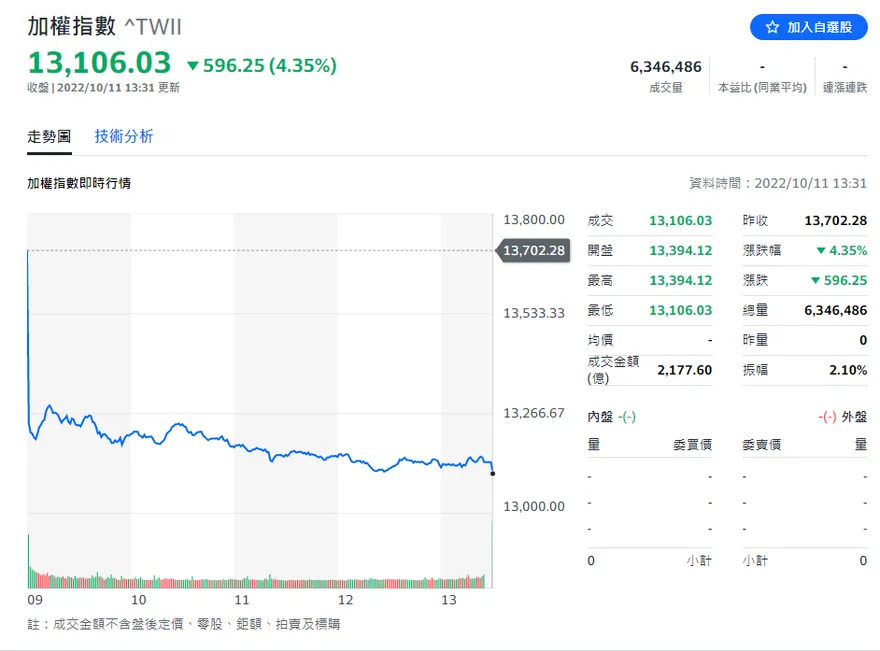Click the 成交量 value 6,346,486 in the header
Viewport: 880px width, 651px height.
pyautogui.click(x=666, y=67)
